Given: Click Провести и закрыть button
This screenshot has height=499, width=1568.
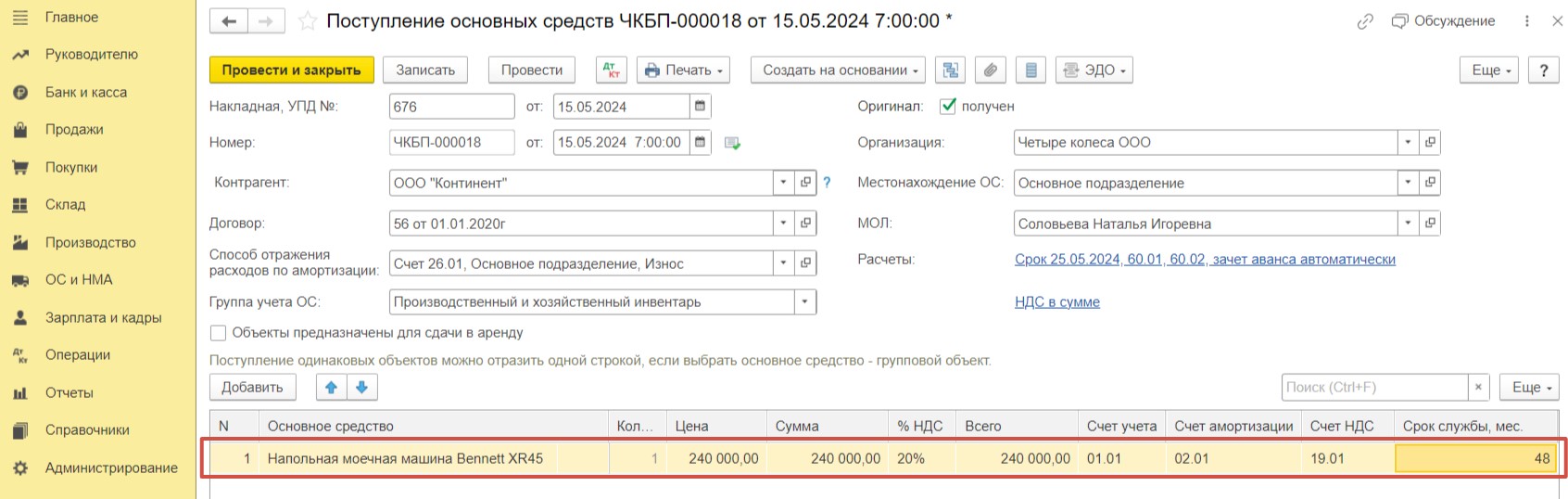Looking at the screenshot, I should (x=291, y=70).
